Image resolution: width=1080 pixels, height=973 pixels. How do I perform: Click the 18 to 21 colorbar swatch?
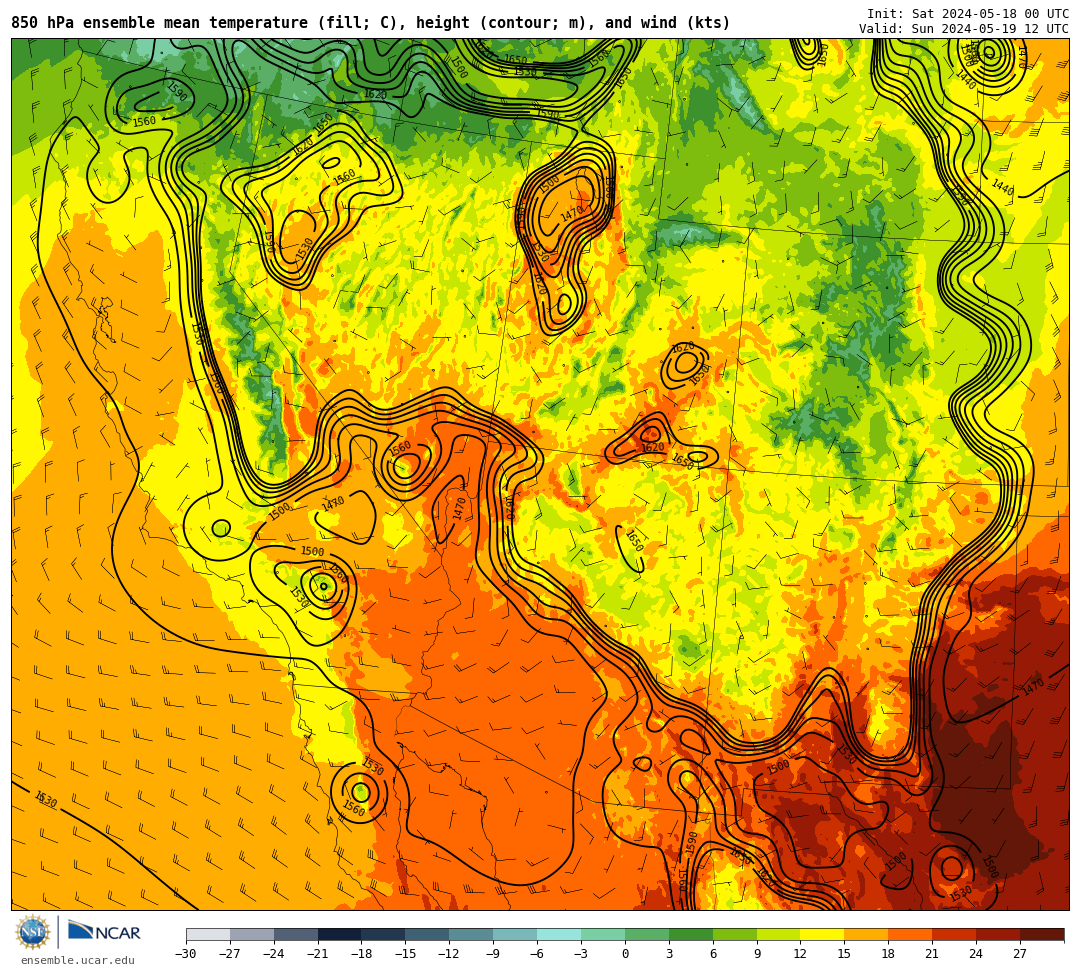(911, 934)
